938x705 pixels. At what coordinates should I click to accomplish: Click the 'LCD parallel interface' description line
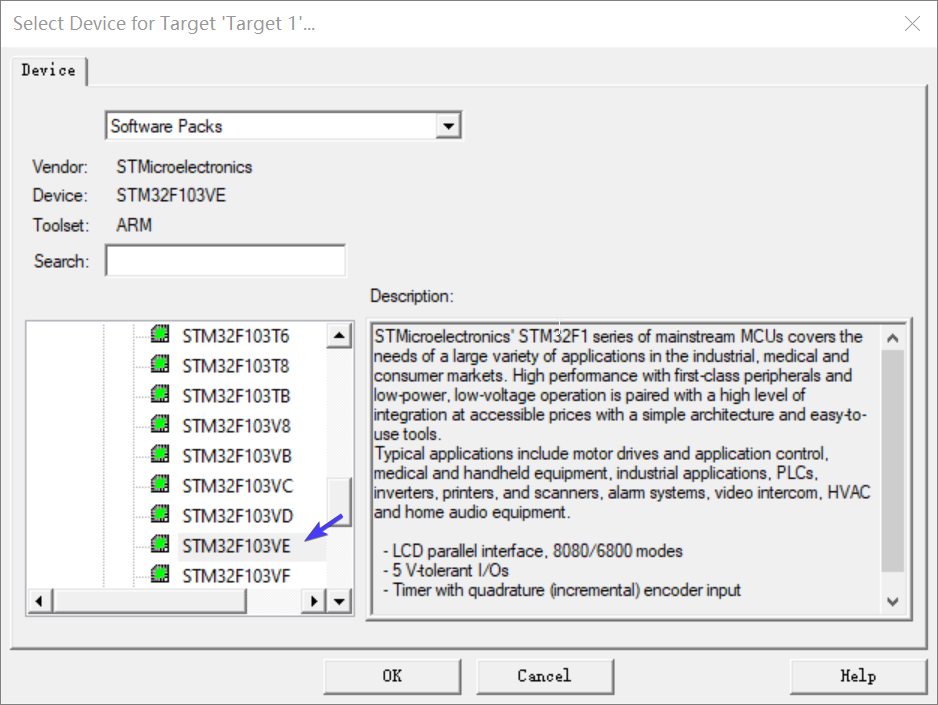[x=533, y=551]
